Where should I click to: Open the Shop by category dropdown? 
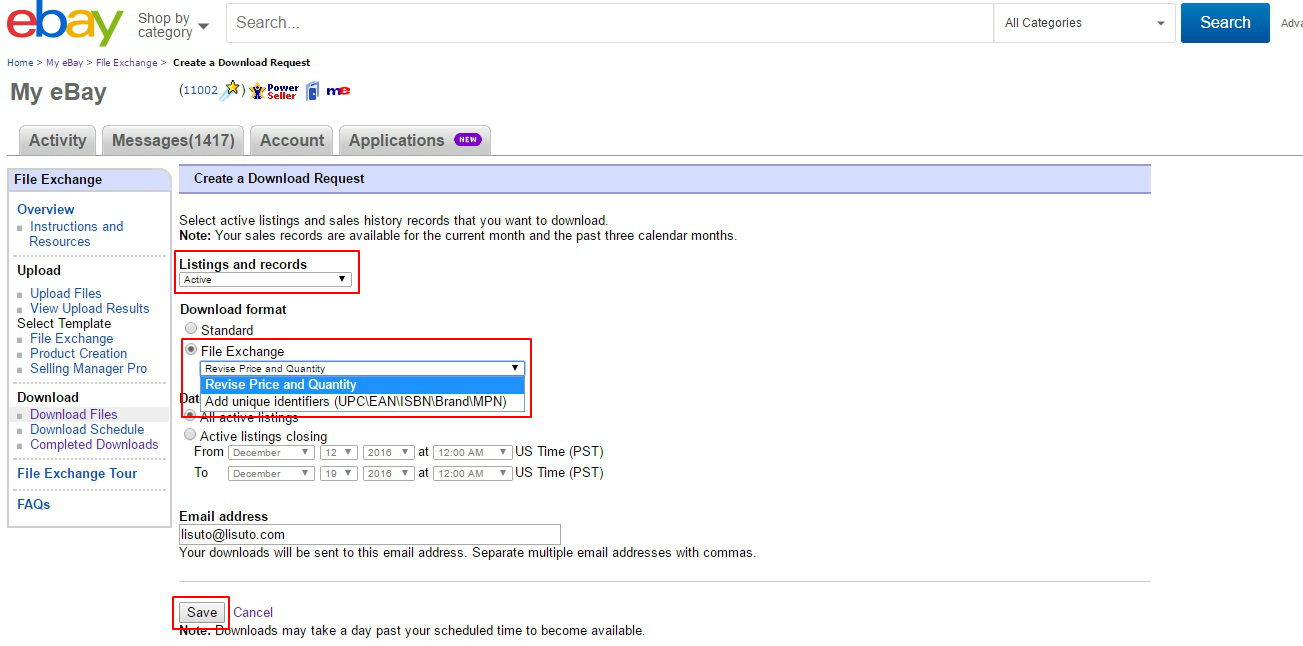173,25
